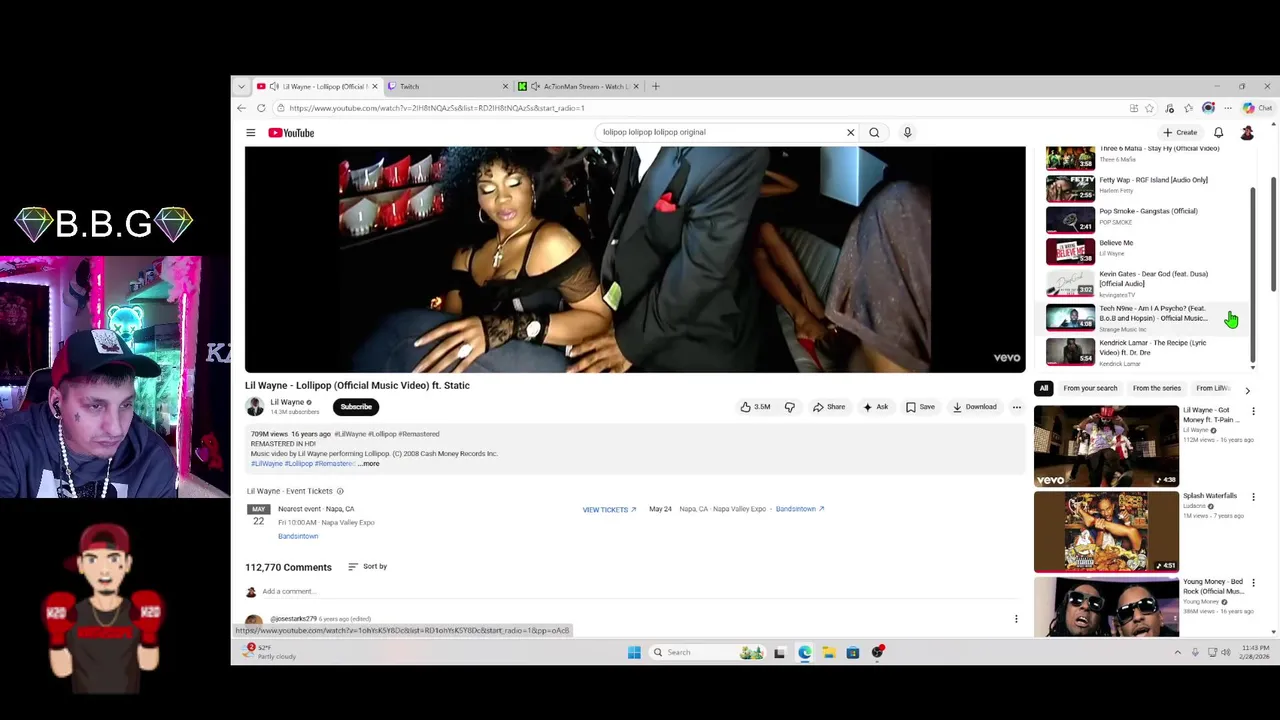The width and height of the screenshot is (1280, 720).
Task: Open the Windows Start menu
Action: point(634,652)
